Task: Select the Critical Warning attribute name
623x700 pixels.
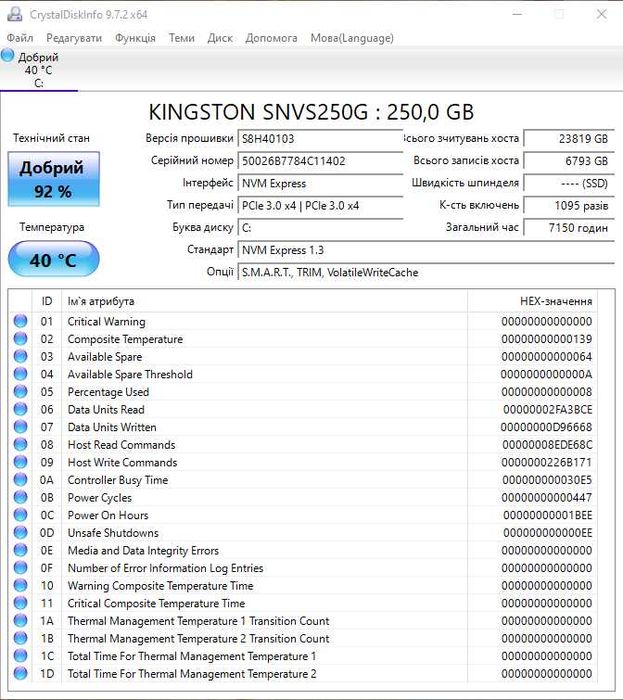Action: (x=106, y=322)
